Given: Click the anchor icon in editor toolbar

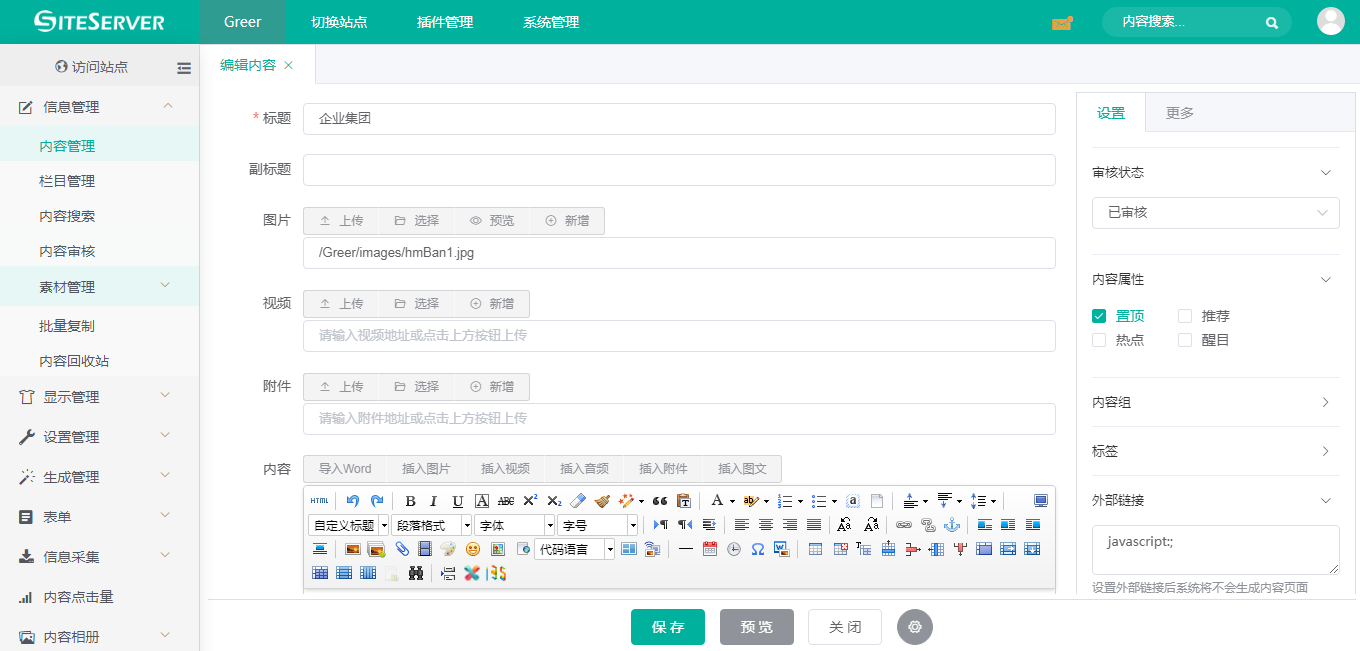Looking at the screenshot, I should 952,525.
